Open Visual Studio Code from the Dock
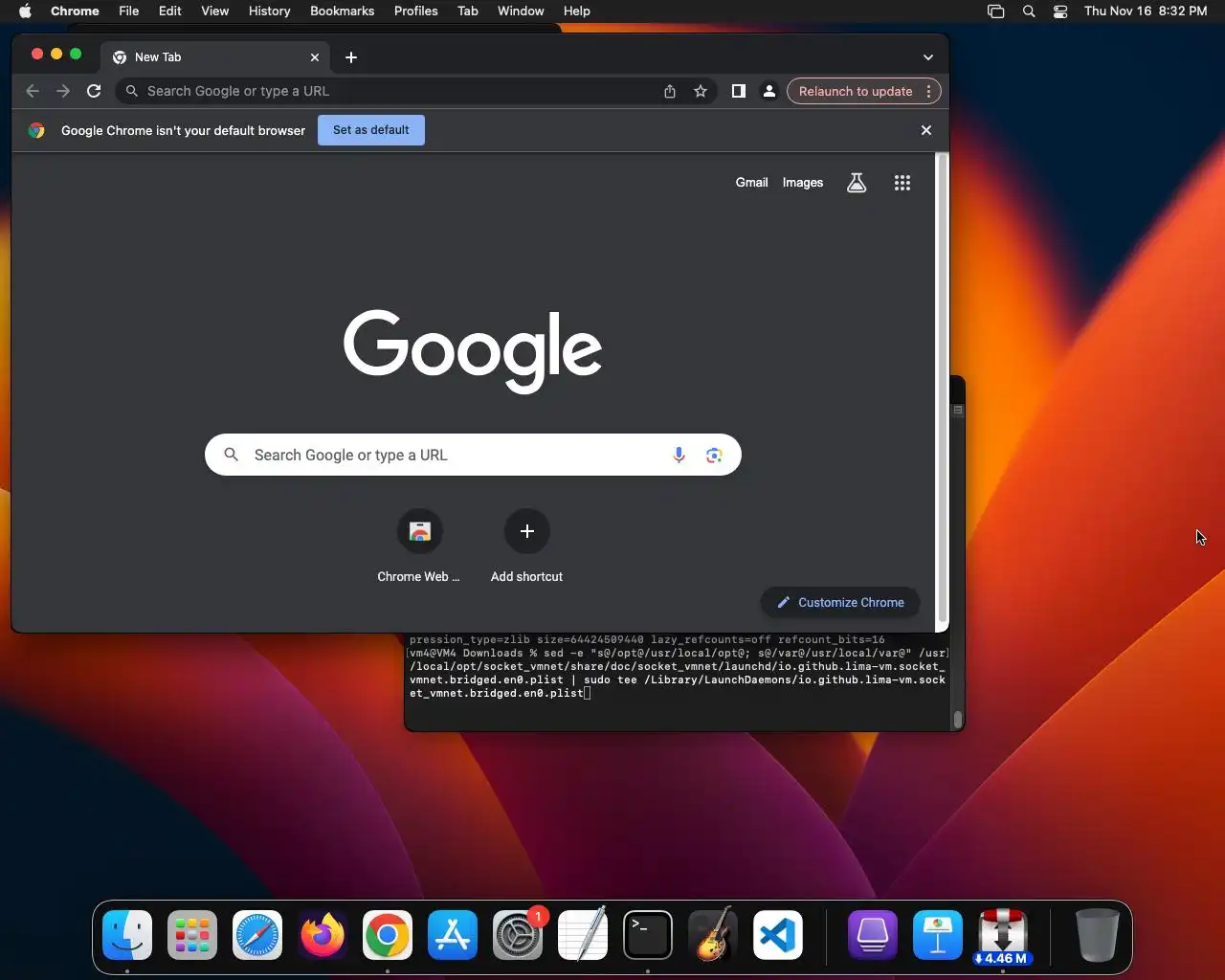The height and width of the screenshot is (980, 1225). (778, 935)
